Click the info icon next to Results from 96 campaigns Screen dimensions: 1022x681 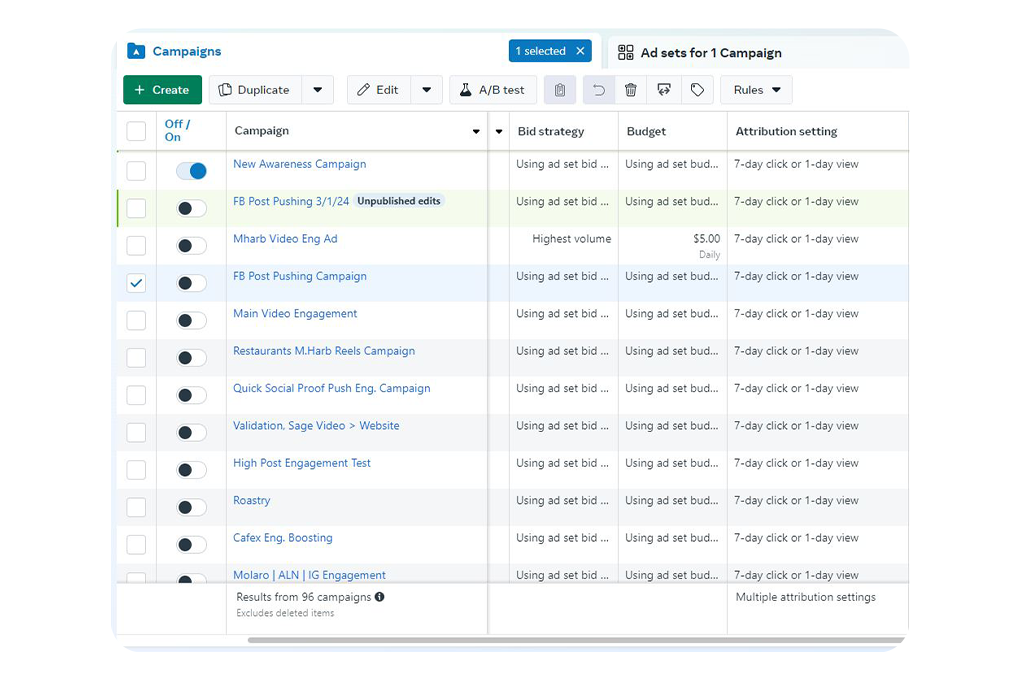(x=379, y=596)
